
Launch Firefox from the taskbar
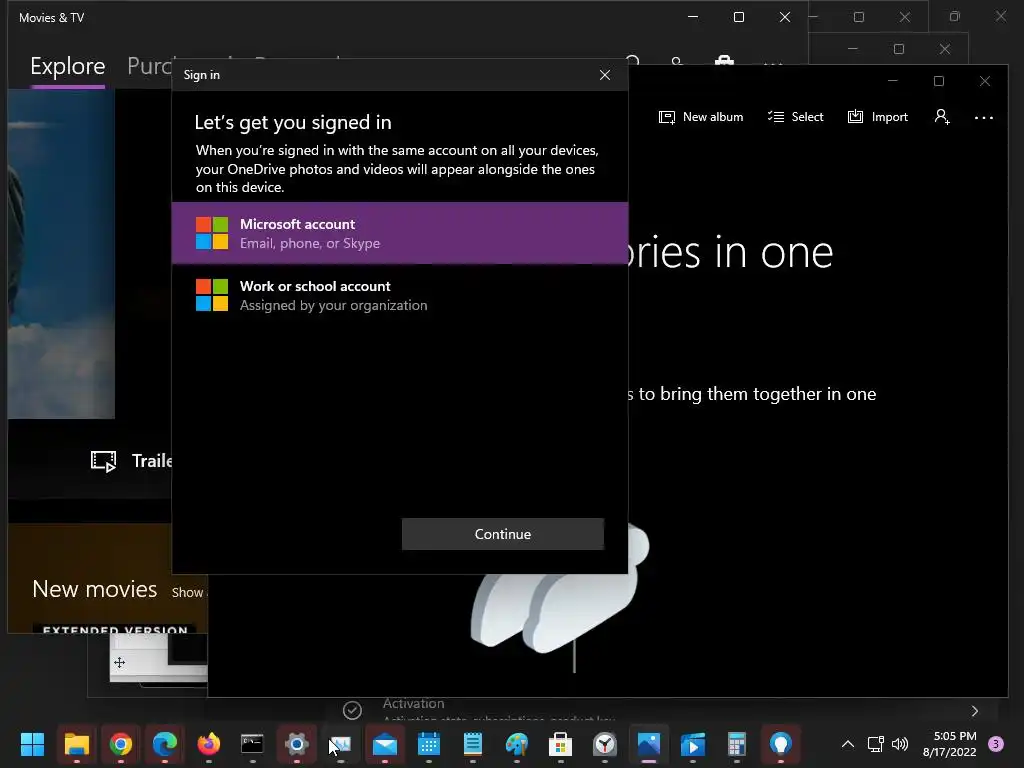point(209,744)
